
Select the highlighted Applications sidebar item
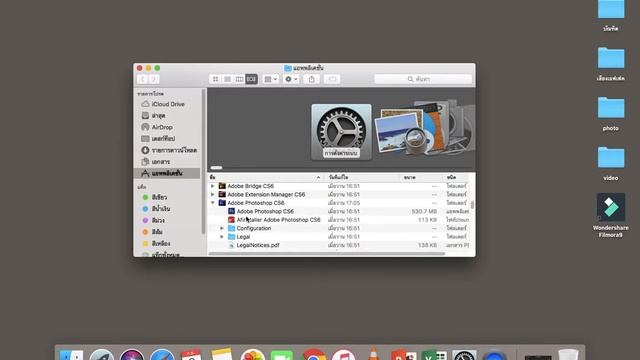coord(167,173)
